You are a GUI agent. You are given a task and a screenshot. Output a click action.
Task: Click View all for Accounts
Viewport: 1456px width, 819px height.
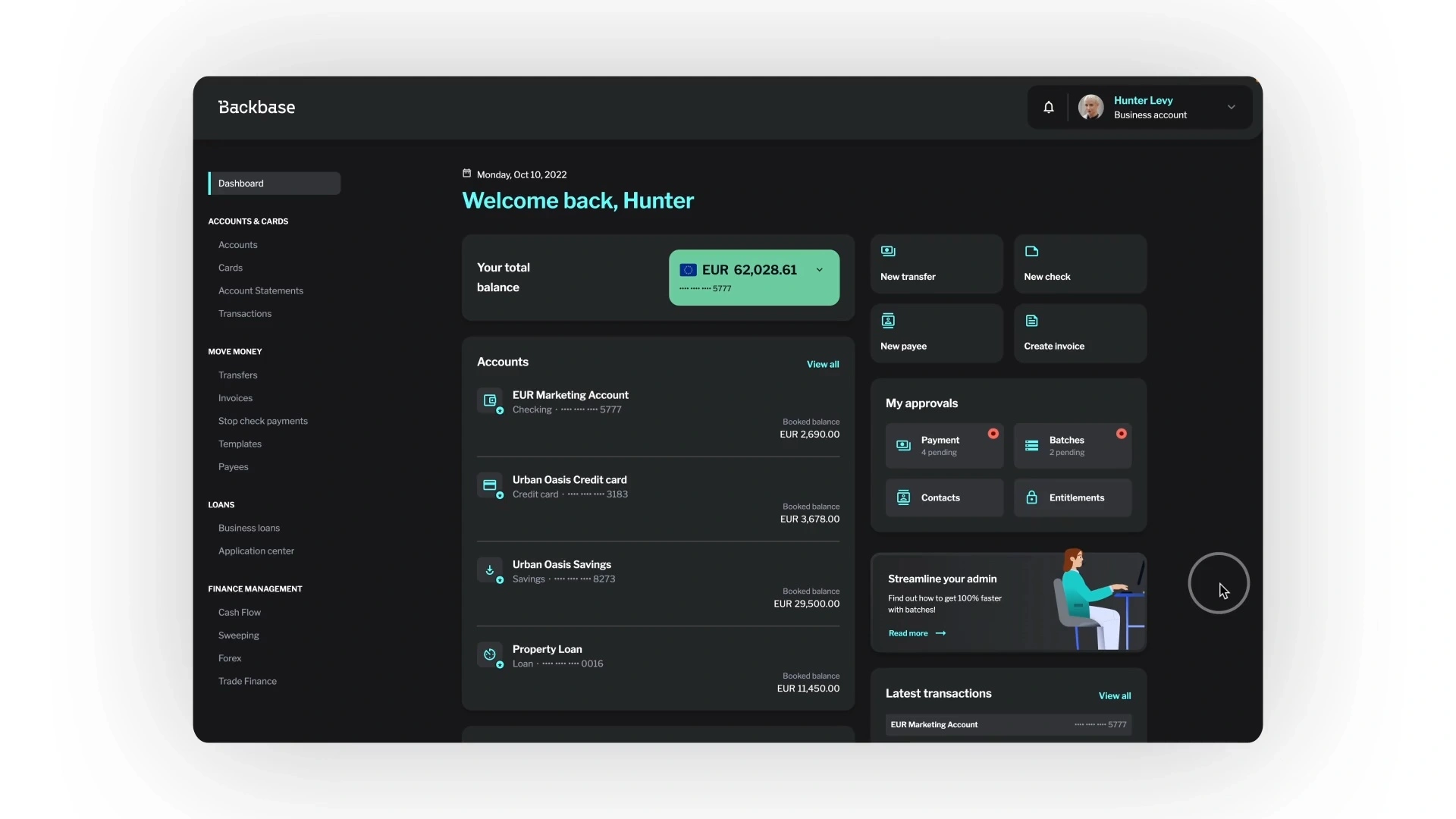click(x=822, y=365)
